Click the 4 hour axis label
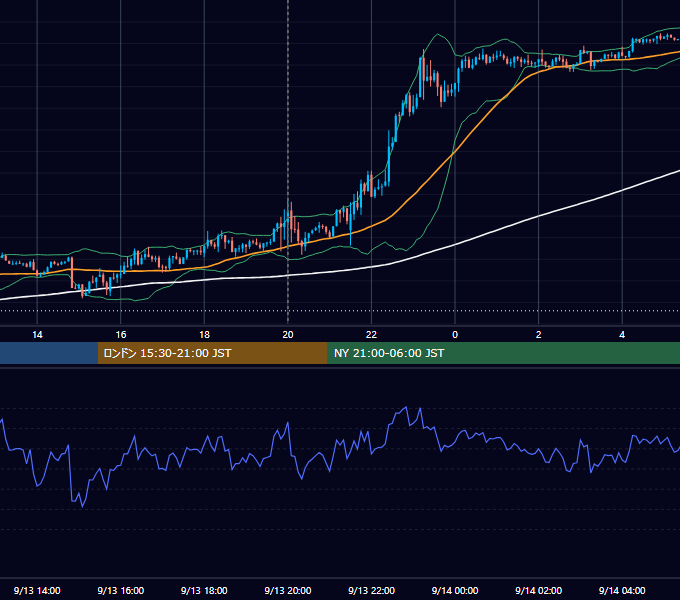Screen dimensions: 680x600 coord(622,335)
